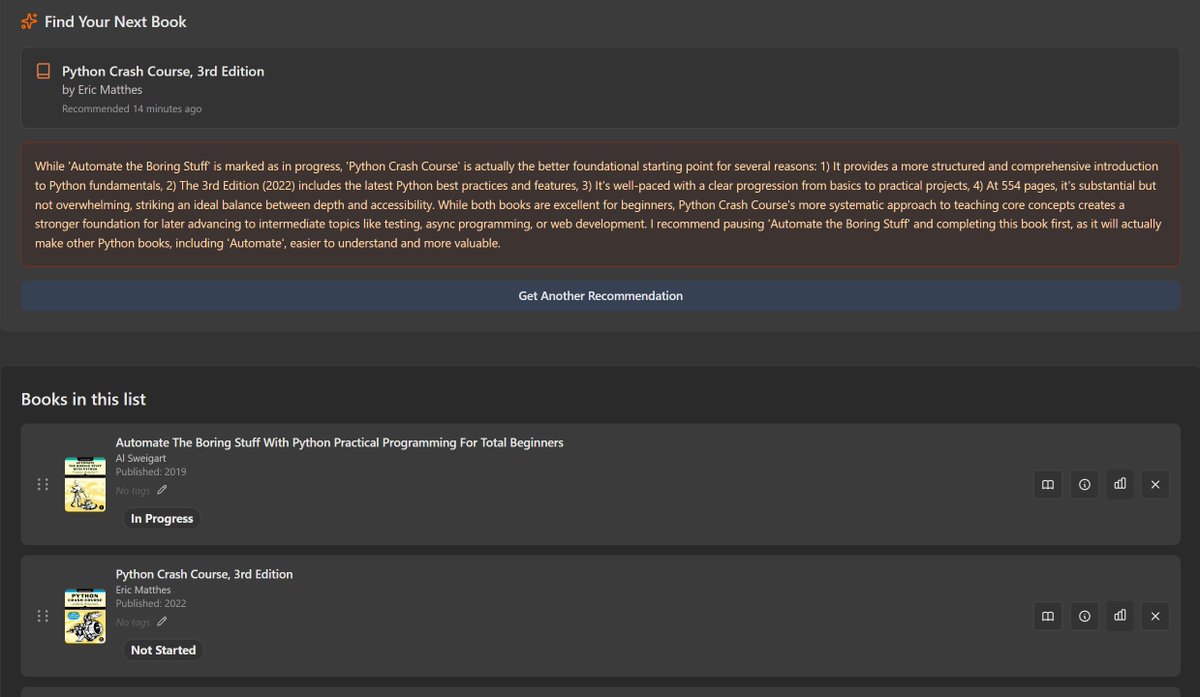
Task: Grab the drag handle of Automate The Boring Stuff
Action: [42, 484]
